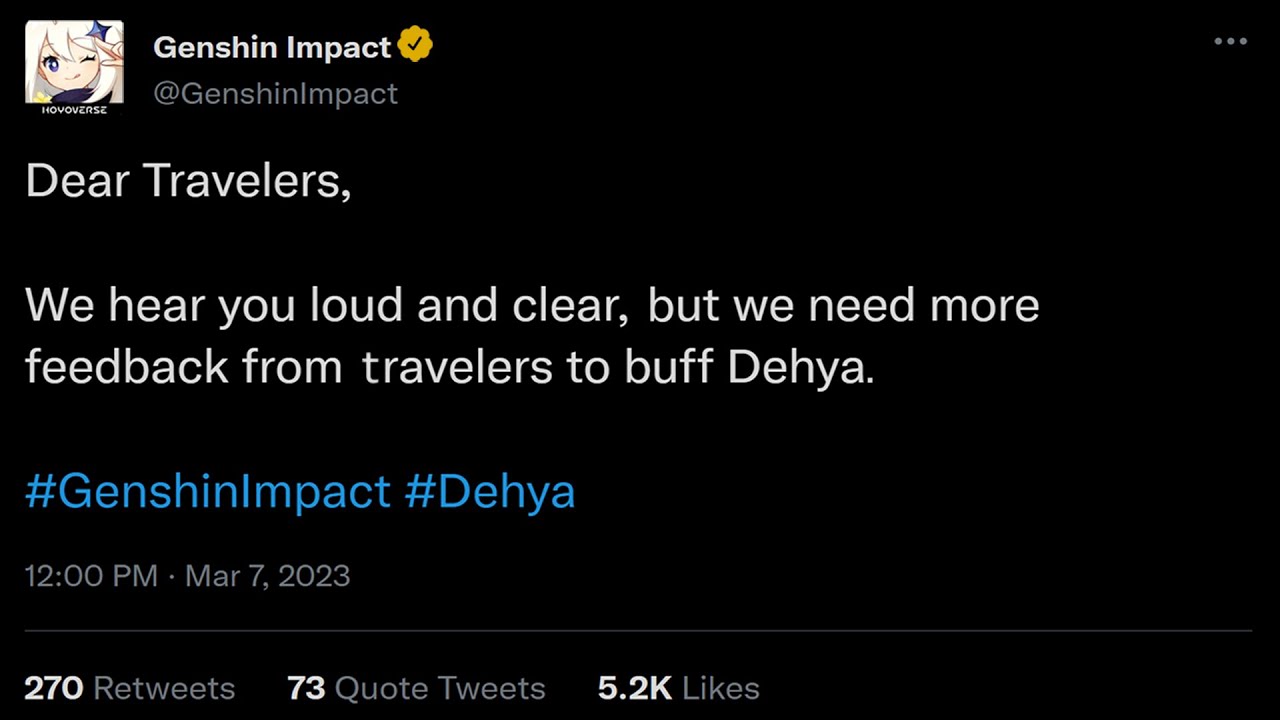This screenshot has height=720, width=1280.
Task: Click the 270 retweet count
Action: tap(54, 688)
